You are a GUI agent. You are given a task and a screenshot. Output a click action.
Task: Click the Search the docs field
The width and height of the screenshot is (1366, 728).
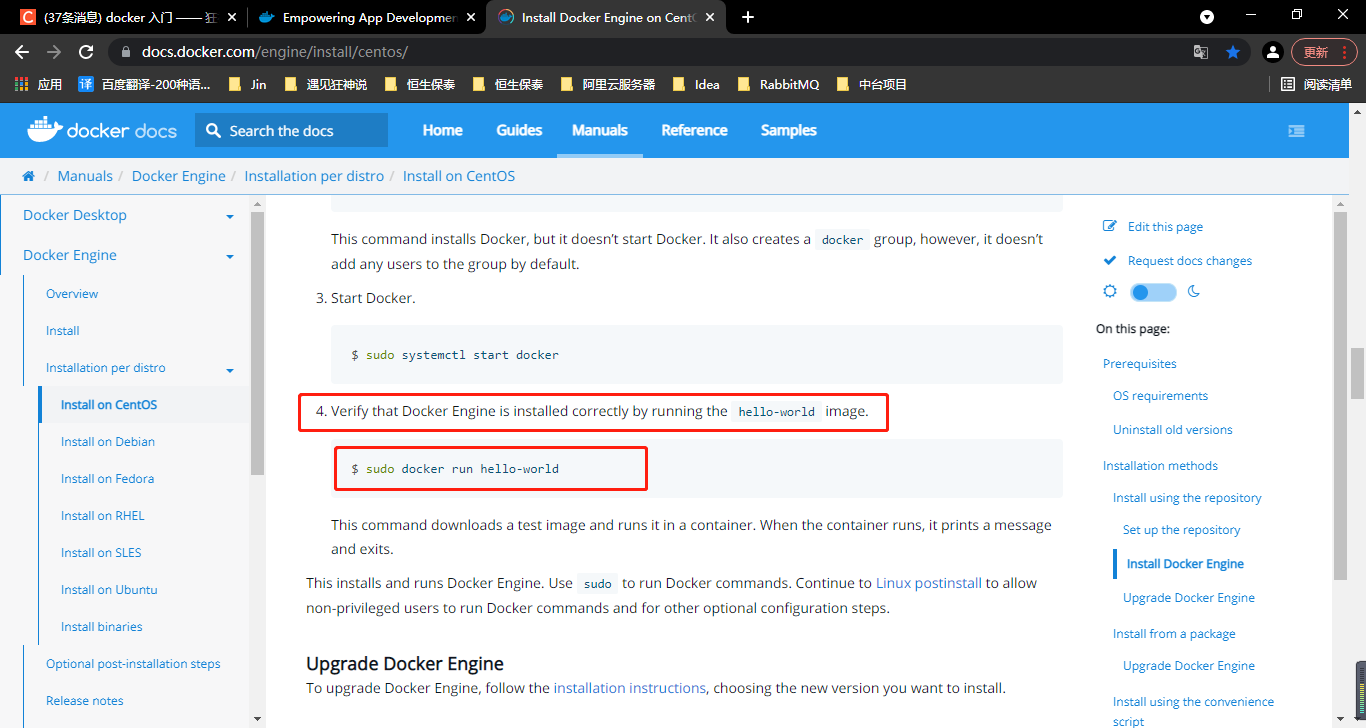pyautogui.click(x=291, y=131)
